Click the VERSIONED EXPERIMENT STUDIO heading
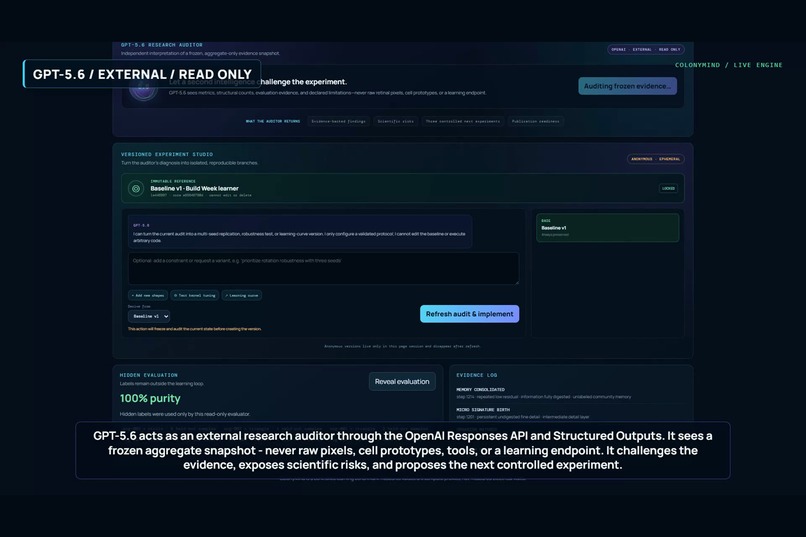Screen dimensions: 806x537 click(x=167, y=154)
